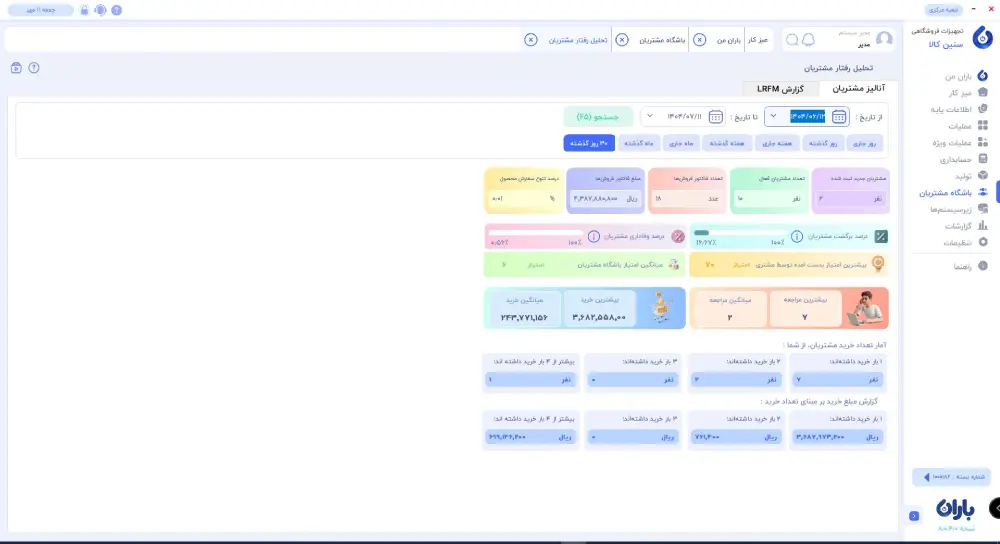Screen dimensions: 1000x544
Task: Close the تحلیل رفتار مشتریان tab
Action: (x=530, y=40)
